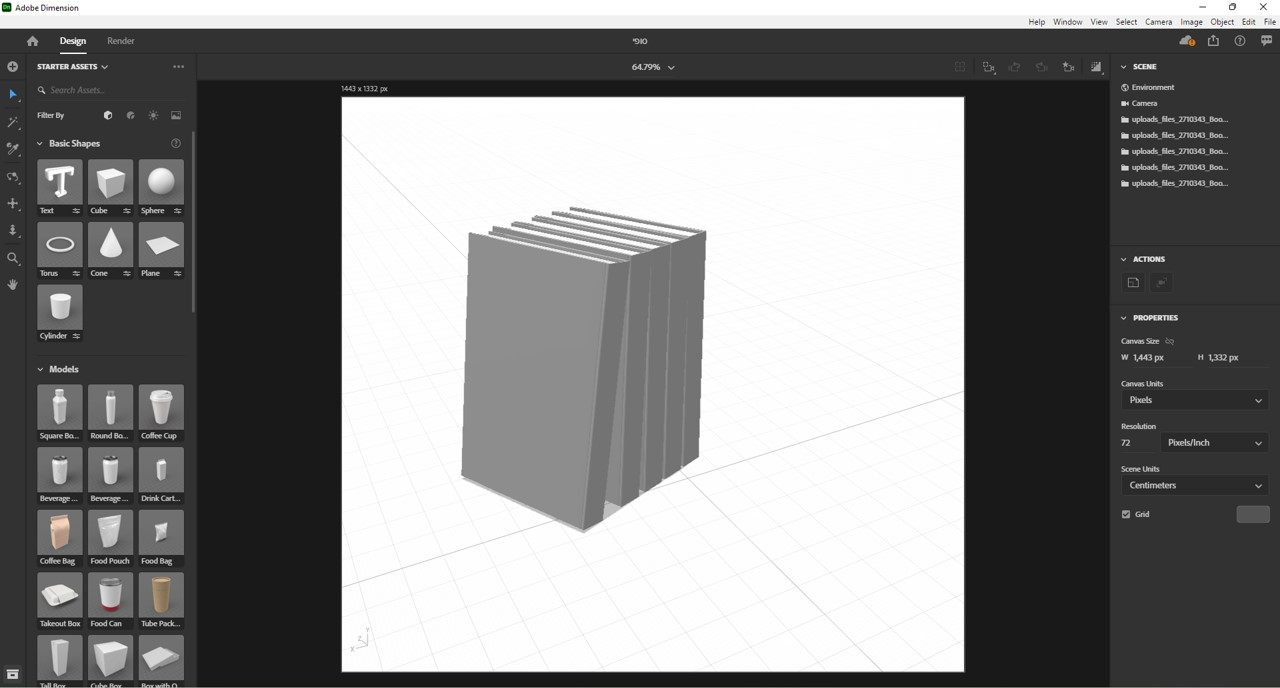The width and height of the screenshot is (1280, 688).
Task: Activate the Select arrow tool
Action: point(13,94)
